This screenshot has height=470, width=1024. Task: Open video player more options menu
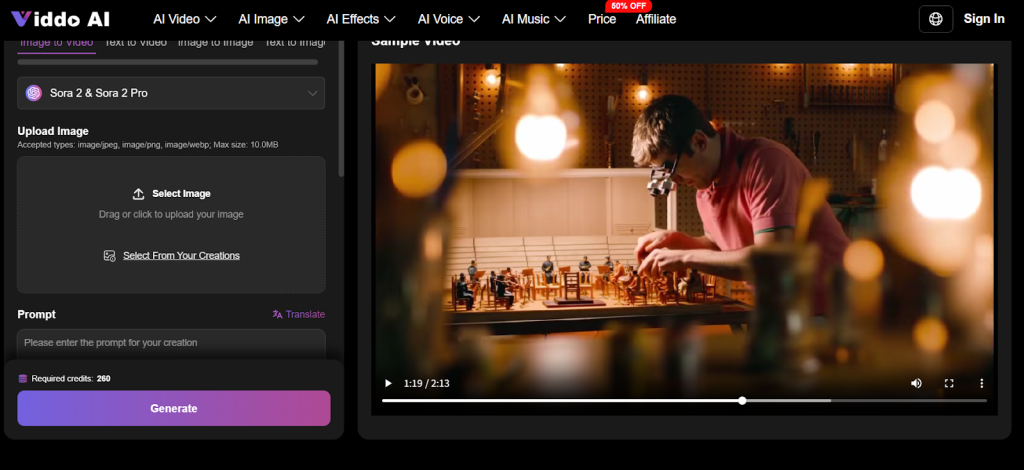981,383
